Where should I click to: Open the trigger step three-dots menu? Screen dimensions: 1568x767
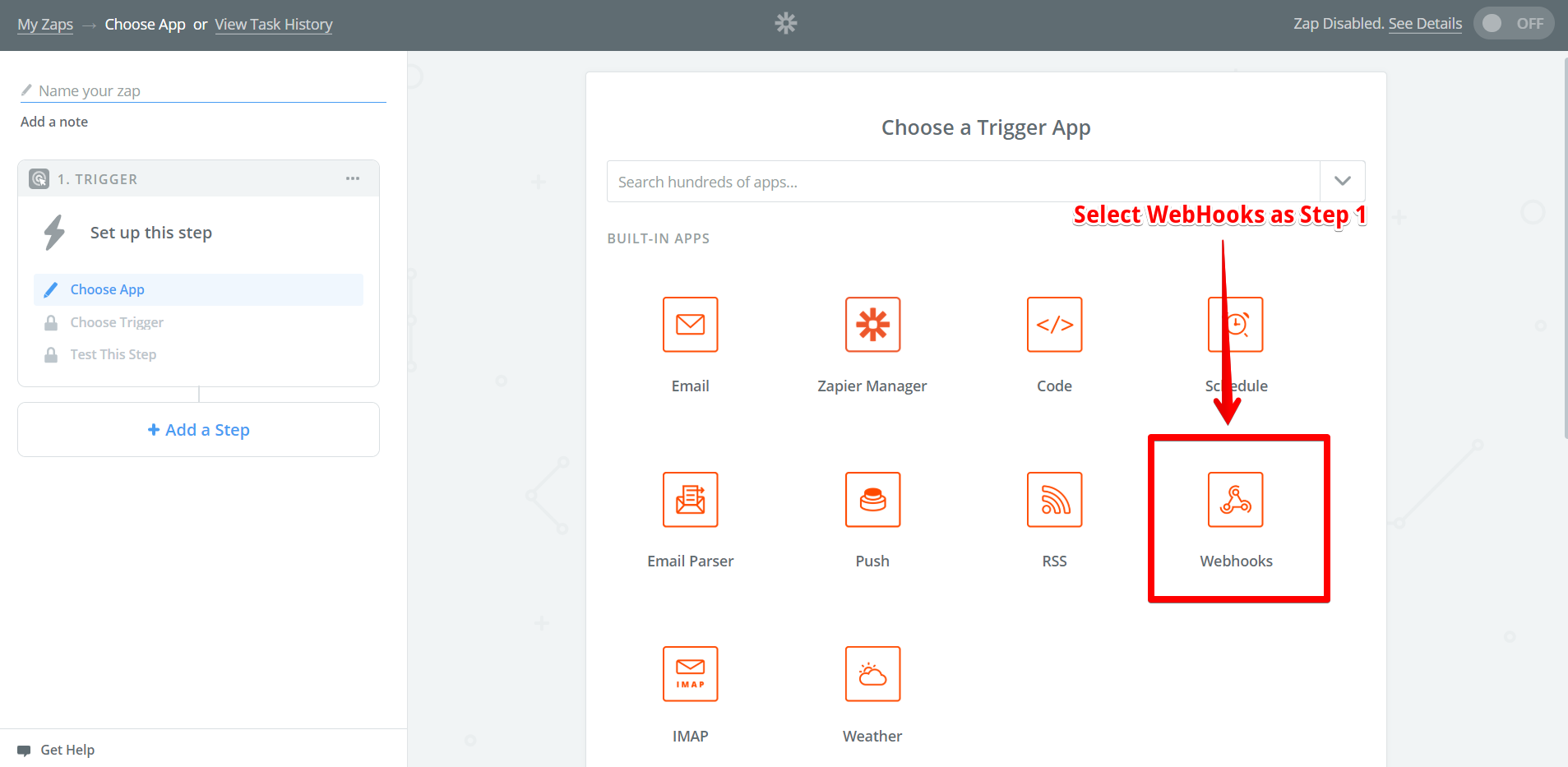[353, 178]
